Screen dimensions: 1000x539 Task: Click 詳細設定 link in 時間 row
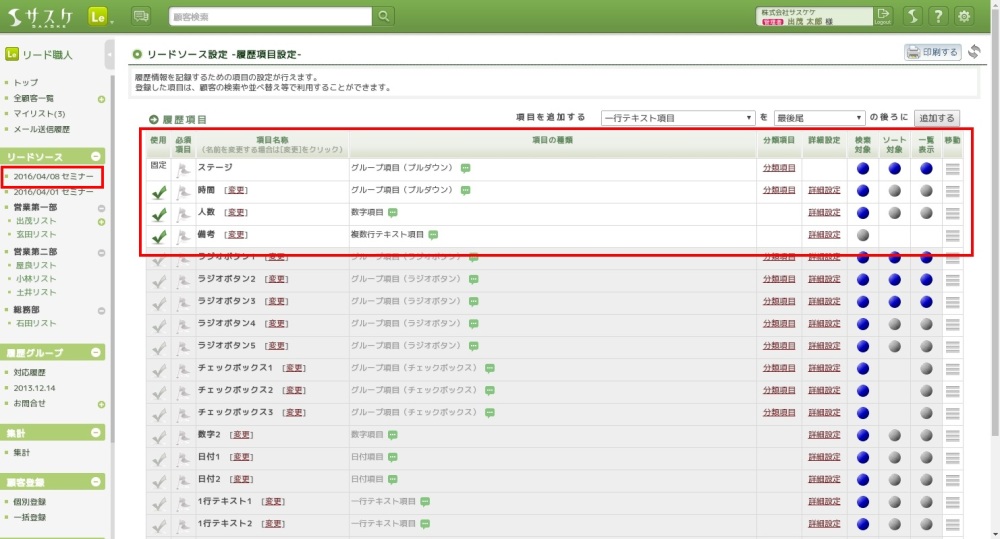click(823, 190)
